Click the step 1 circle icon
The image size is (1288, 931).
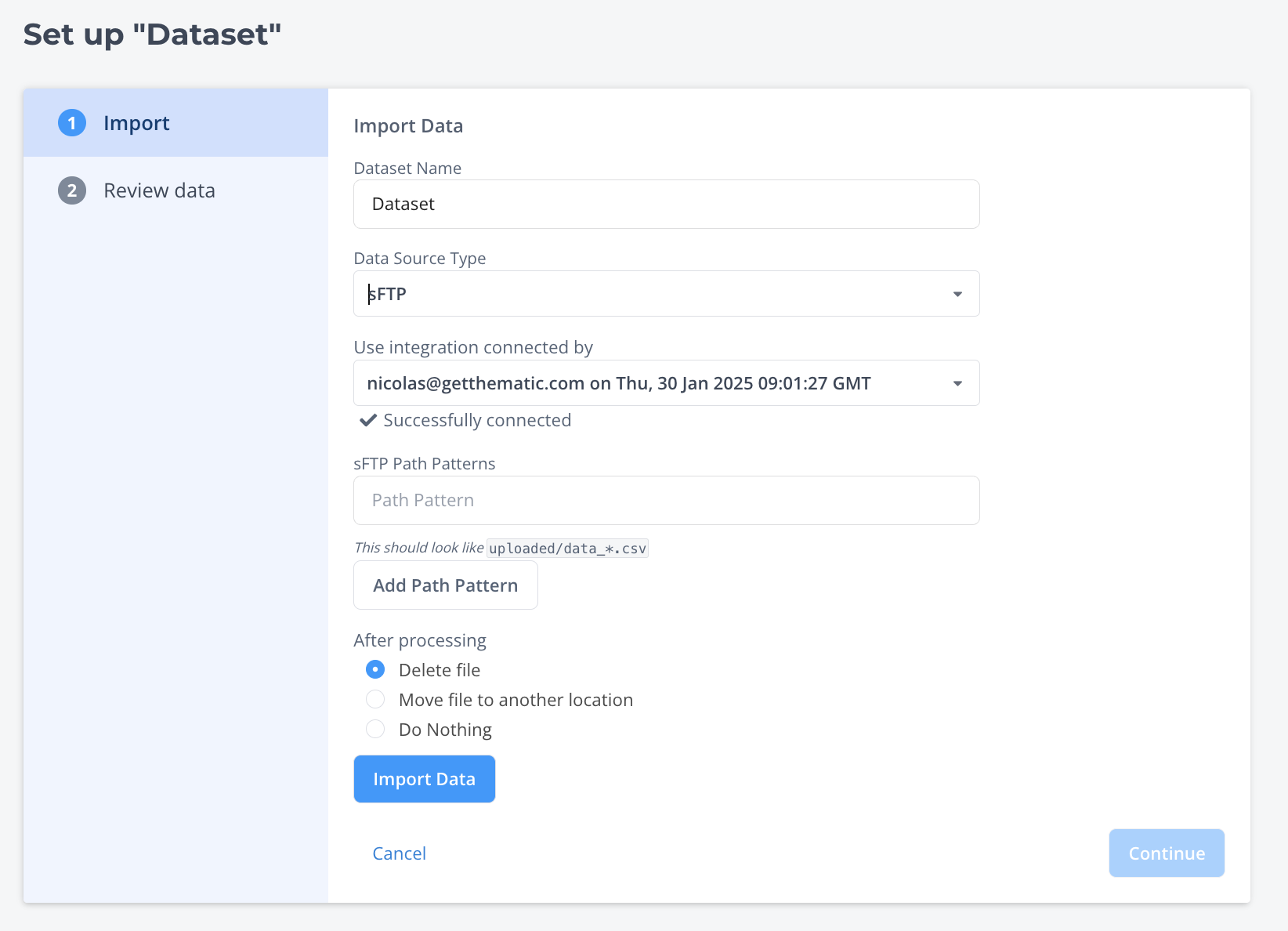click(x=72, y=123)
